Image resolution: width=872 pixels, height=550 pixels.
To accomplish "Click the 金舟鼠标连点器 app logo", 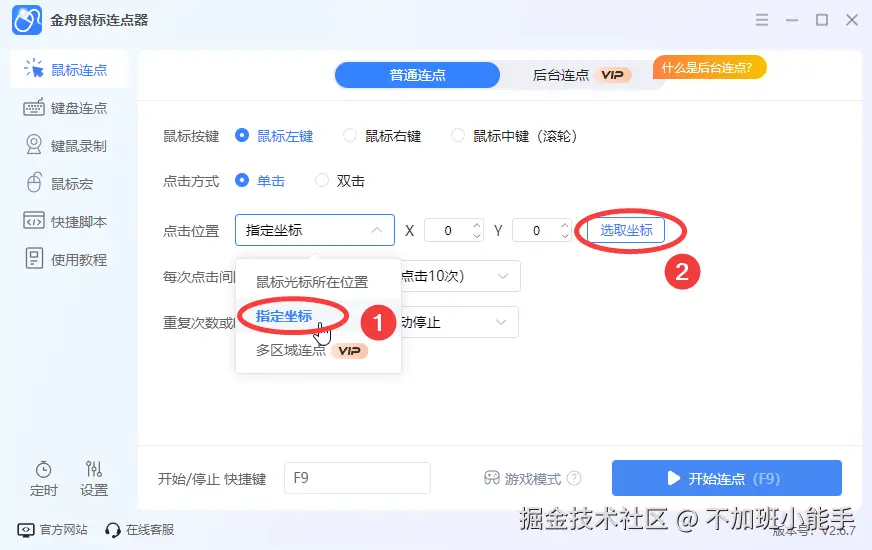I will click(x=27, y=20).
